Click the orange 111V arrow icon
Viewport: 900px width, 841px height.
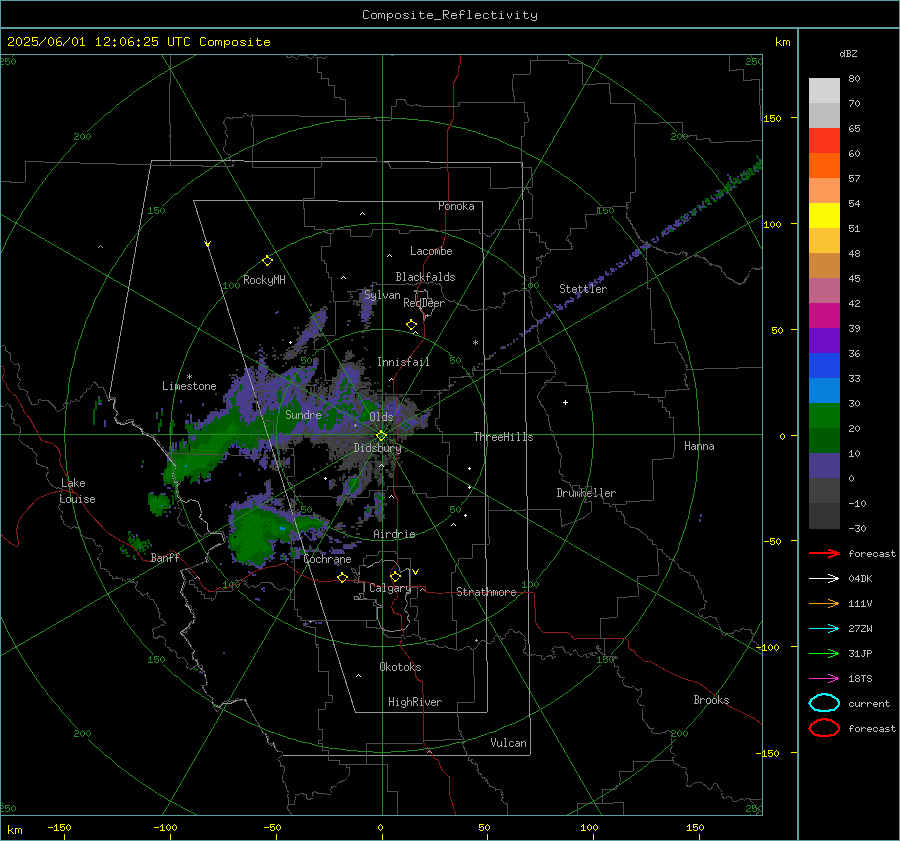pyautogui.click(x=824, y=603)
